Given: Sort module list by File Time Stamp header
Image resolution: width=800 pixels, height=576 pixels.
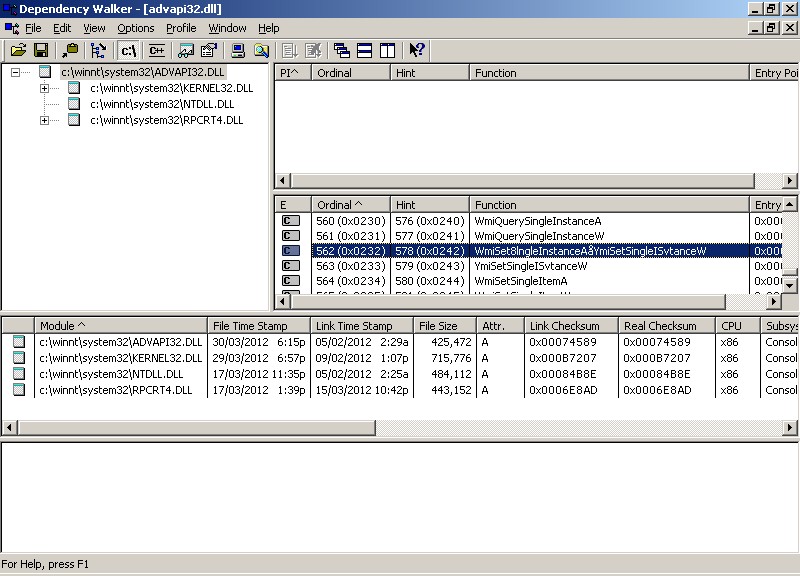Looking at the screenshot, I should pos(259,326).
